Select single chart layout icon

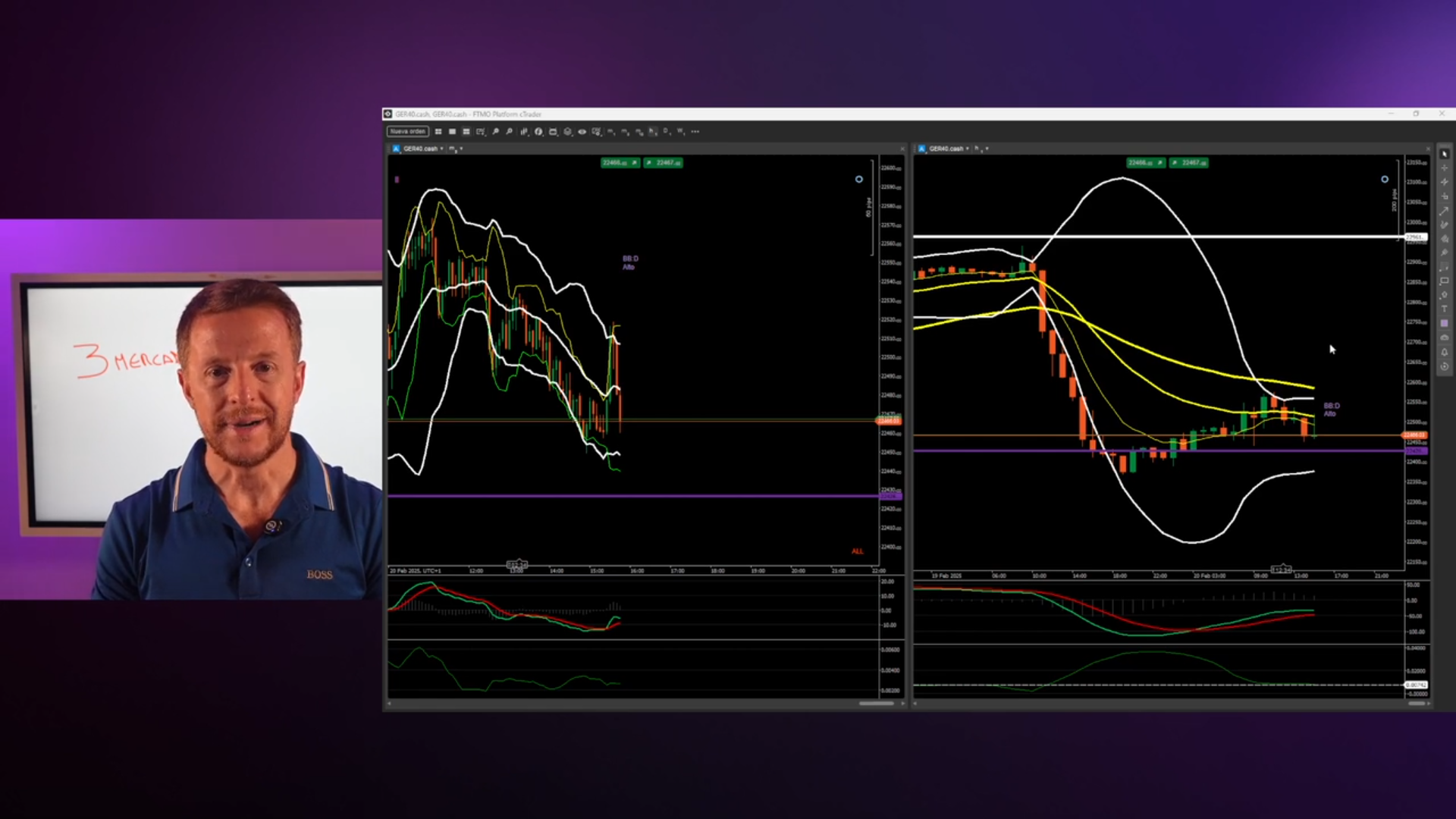click(x=452, y=131)
